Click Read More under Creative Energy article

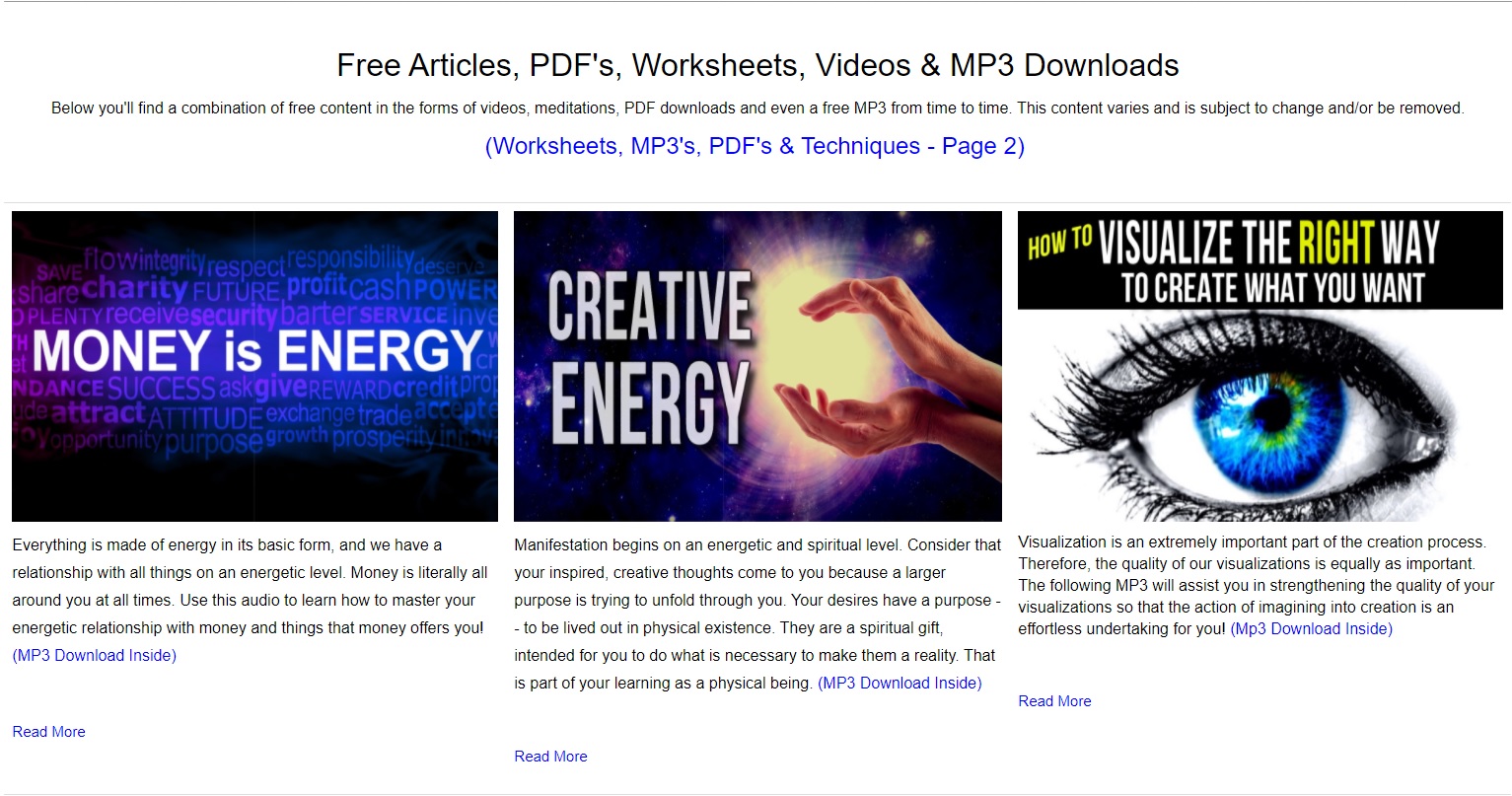point(550,757)
